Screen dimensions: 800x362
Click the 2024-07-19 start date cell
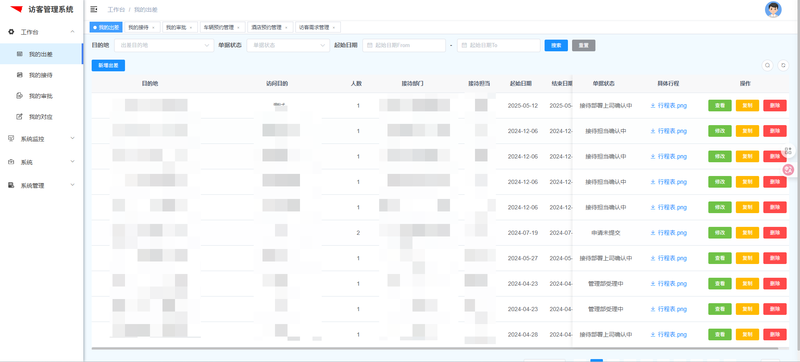pos(522,233)
